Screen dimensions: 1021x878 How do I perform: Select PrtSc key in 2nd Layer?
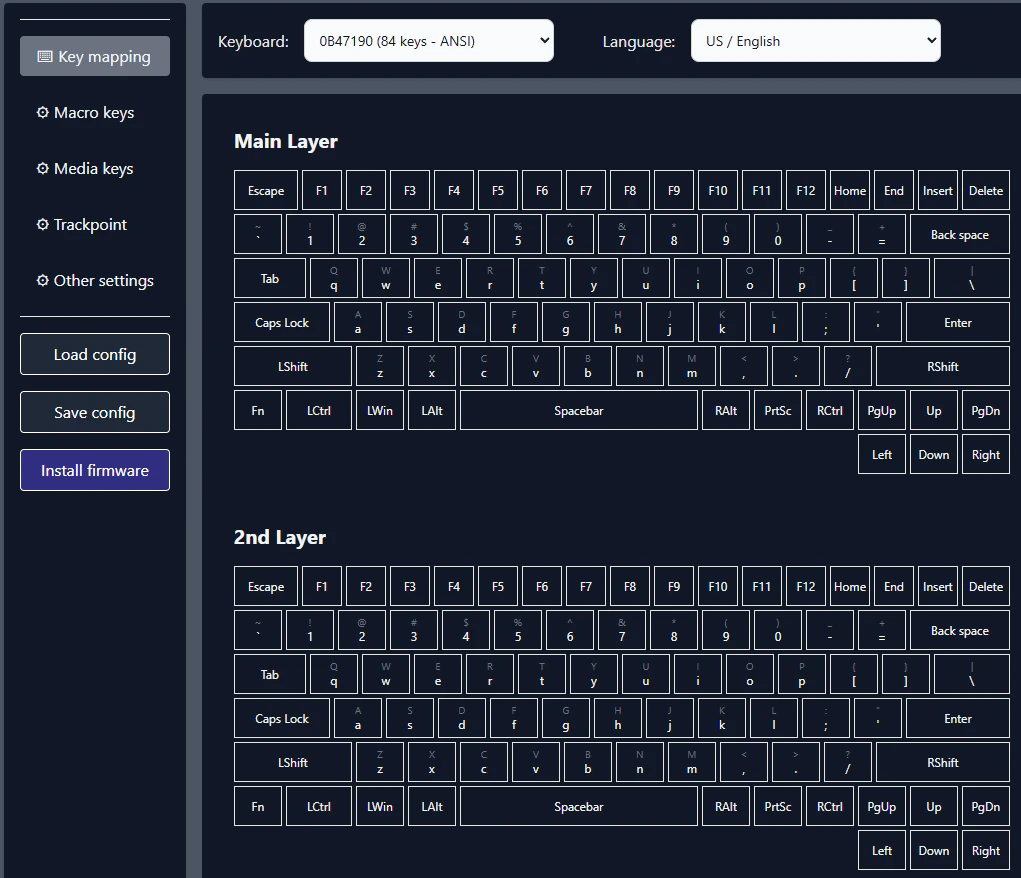[x=778, y=806]
